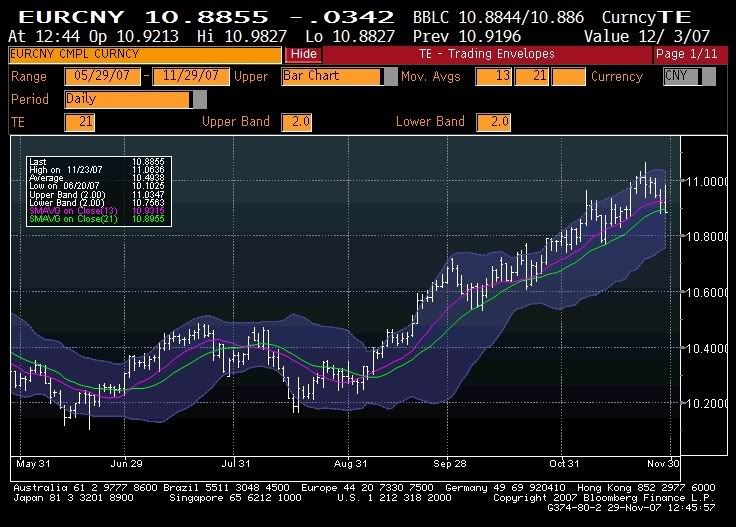The height and width of the screenshot is (527, 736).
Task: Select the empty third moving average field
Action: tap(568, 77)
